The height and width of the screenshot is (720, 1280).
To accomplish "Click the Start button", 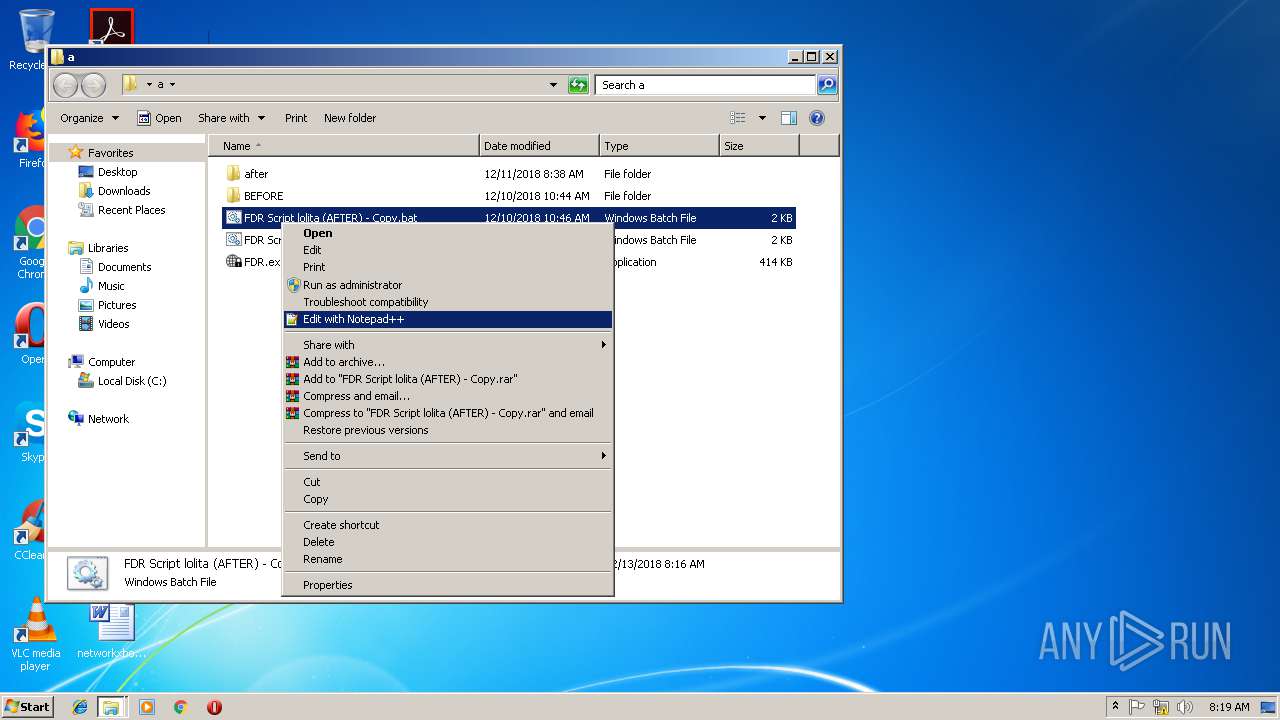I will click(28, 706).
